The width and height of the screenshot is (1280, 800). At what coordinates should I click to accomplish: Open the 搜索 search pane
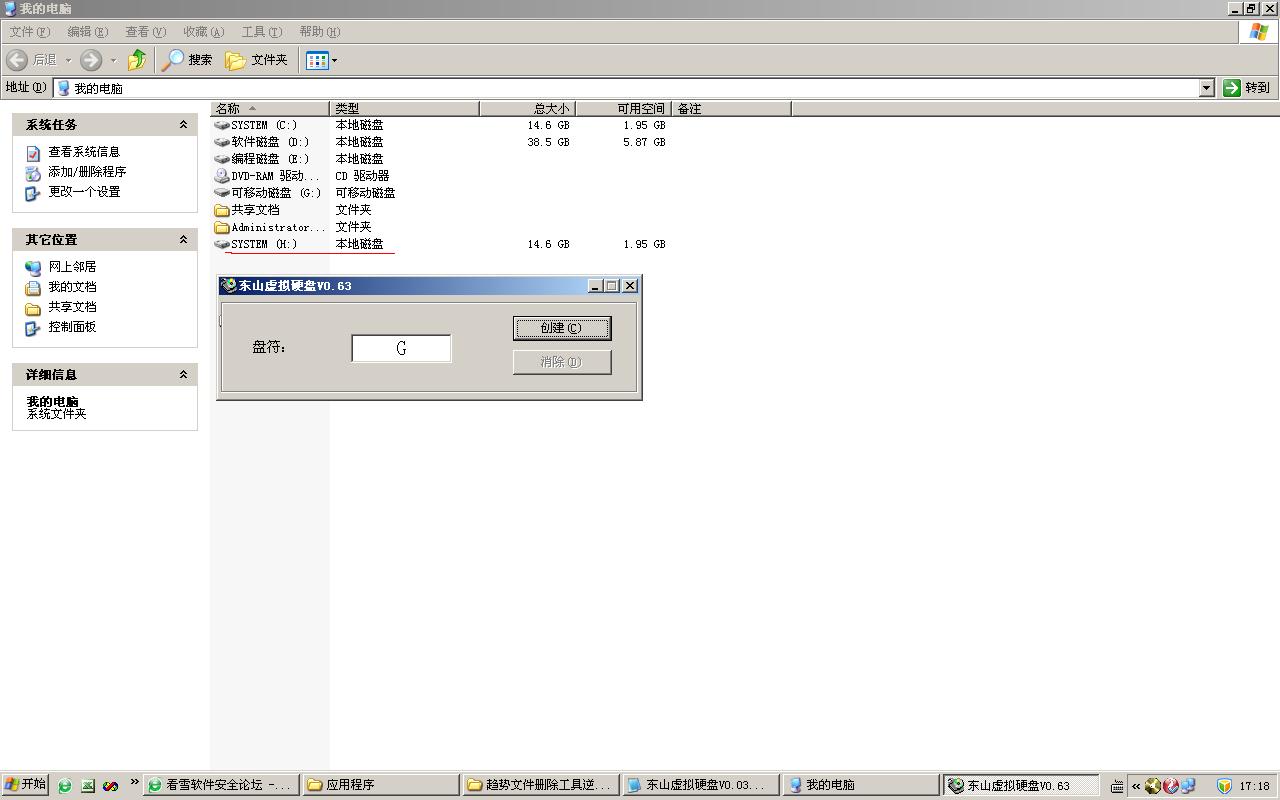pos(188,60)
